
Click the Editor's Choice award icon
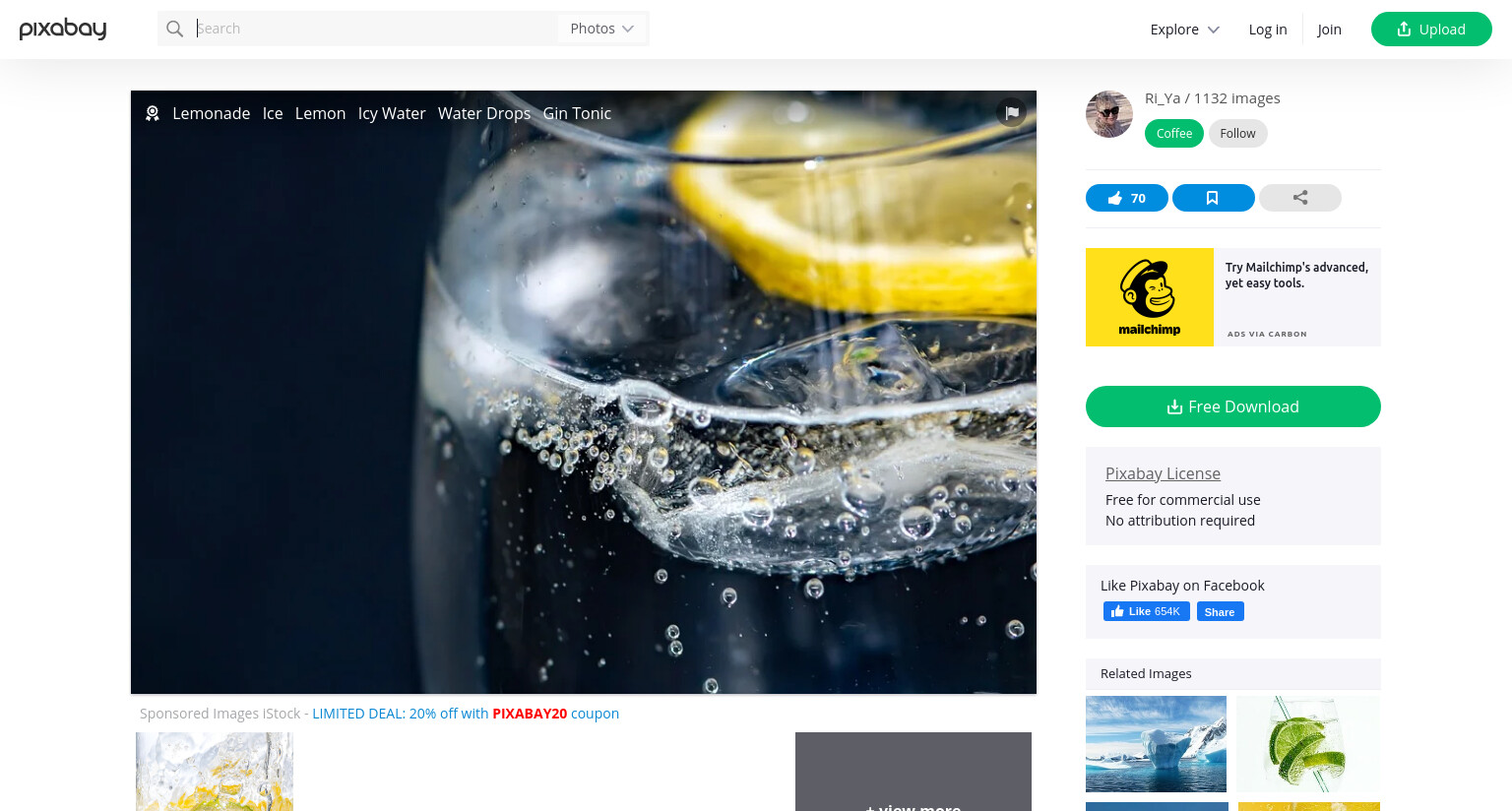tap(153, 113)
